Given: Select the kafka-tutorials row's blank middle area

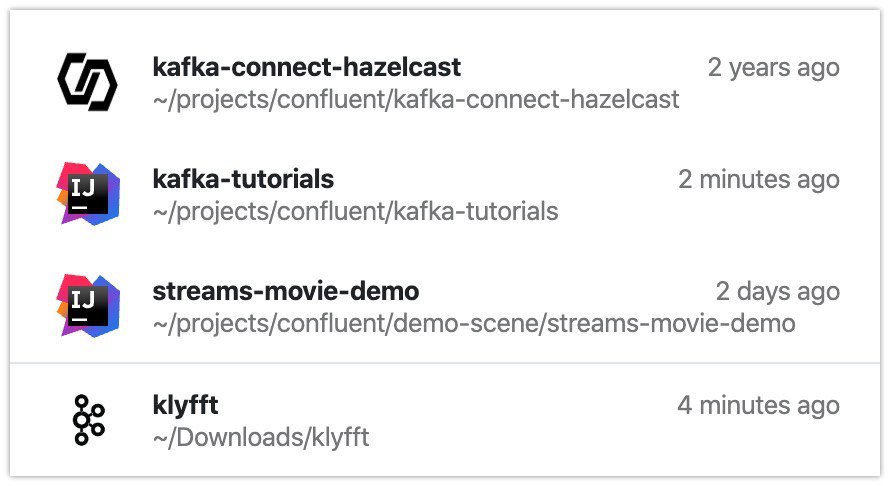Looking at the screenshot, I should point(506,179).
